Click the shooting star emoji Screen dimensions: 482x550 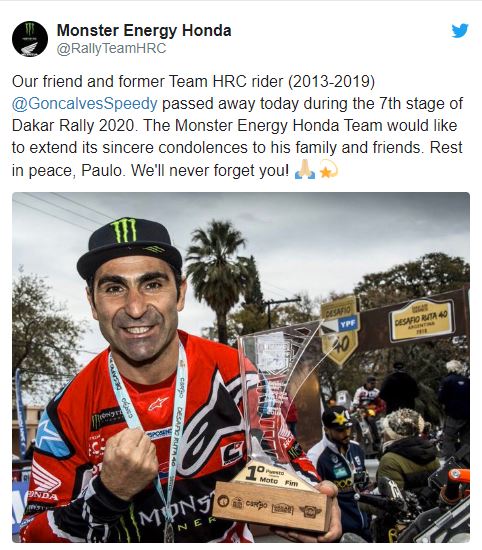click(x=328, y=169)
